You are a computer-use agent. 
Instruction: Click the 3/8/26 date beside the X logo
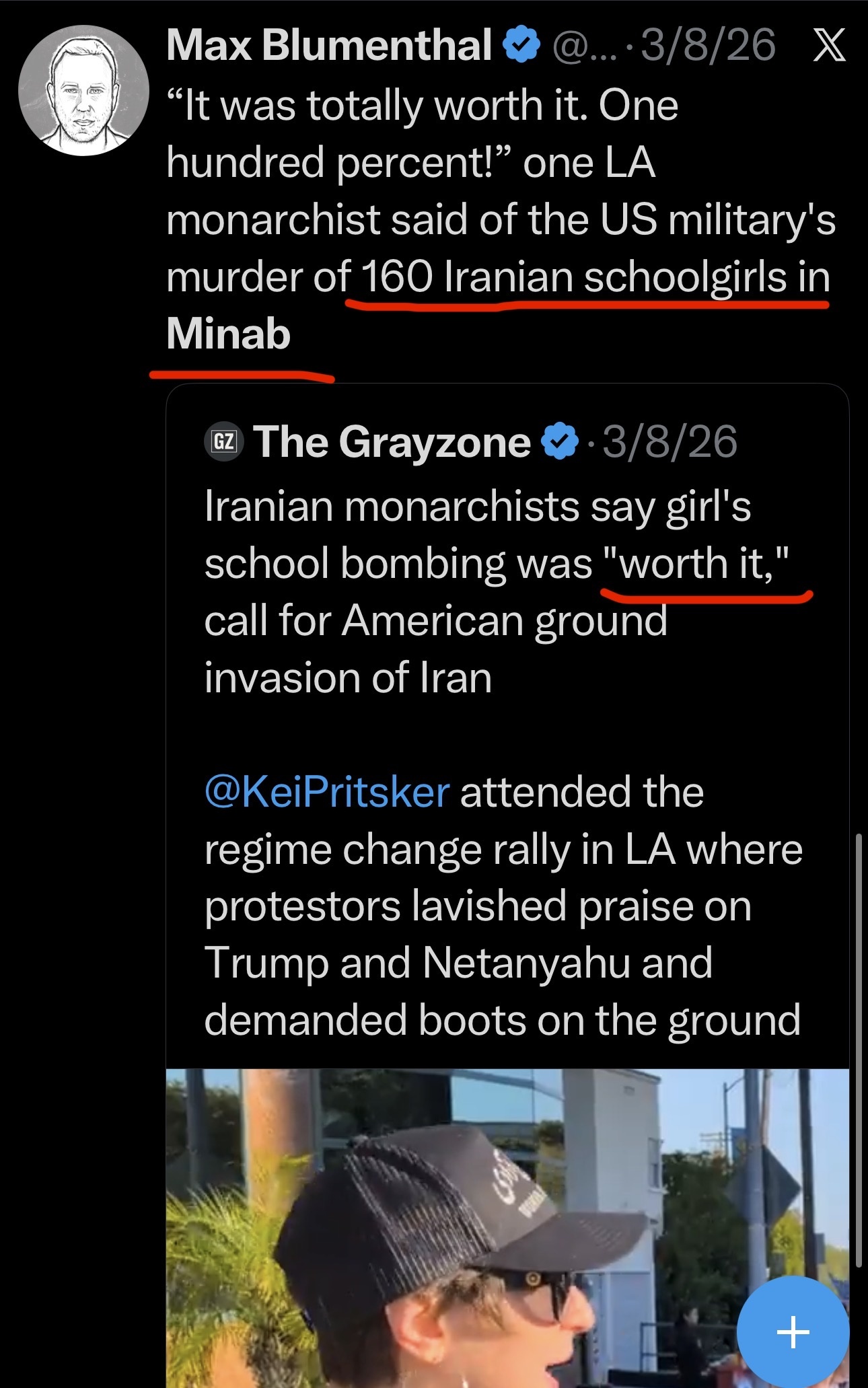(x=708, y=46)
